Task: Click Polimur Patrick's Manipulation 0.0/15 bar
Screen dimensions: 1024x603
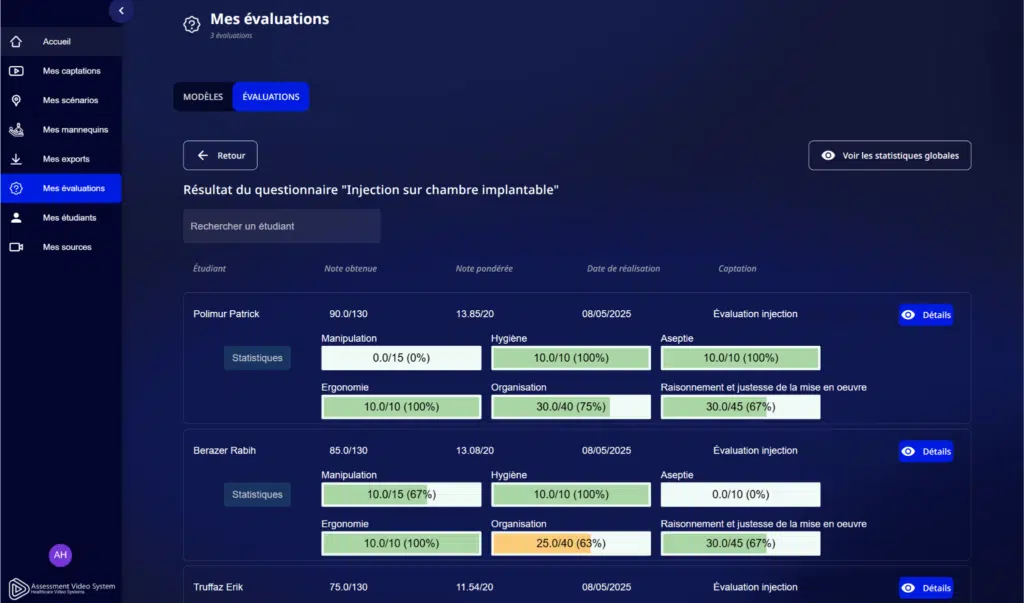Action: (x=401, y=358)
